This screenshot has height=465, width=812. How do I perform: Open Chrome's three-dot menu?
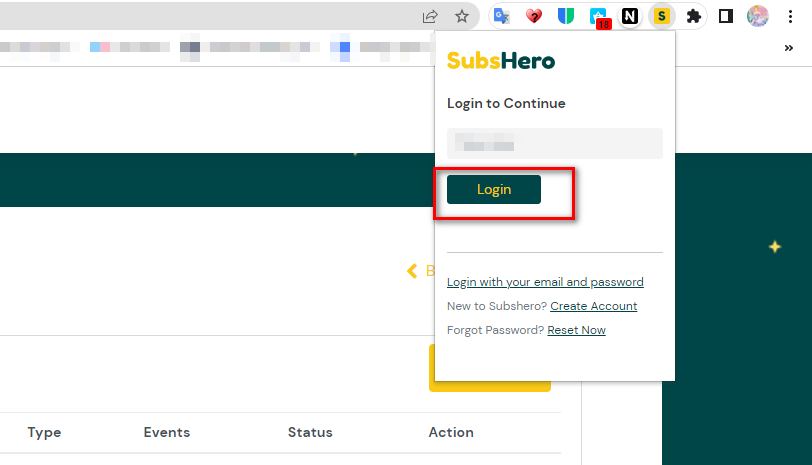[790, 17]
